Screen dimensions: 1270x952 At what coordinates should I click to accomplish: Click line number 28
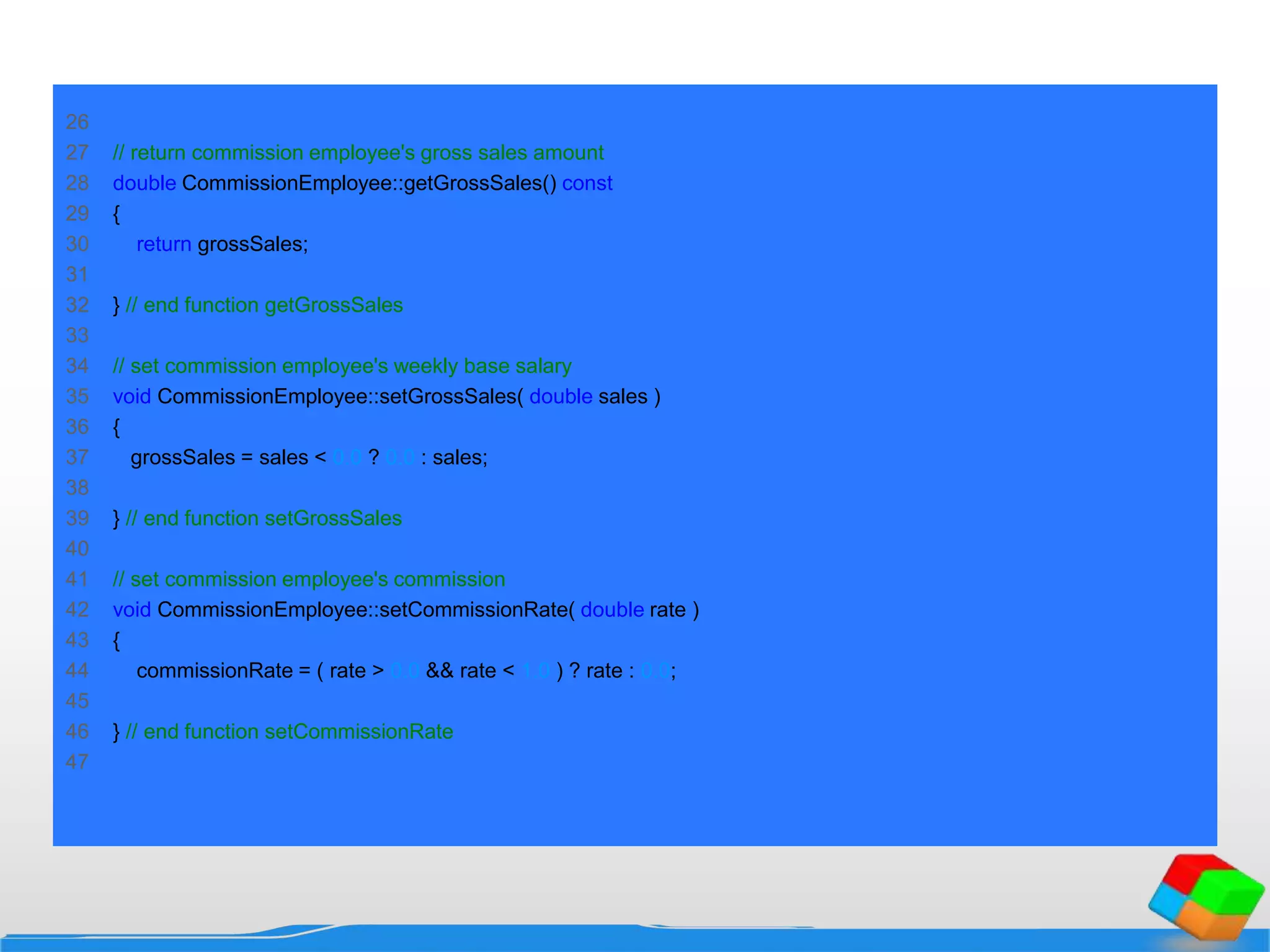78,183
